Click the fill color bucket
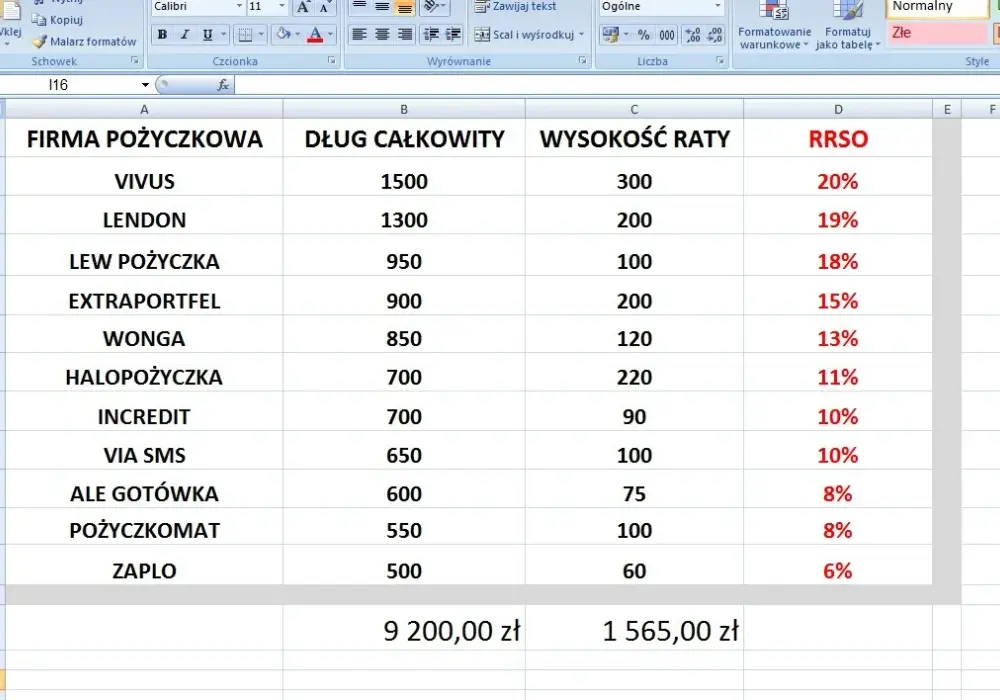 coord(283,34)
